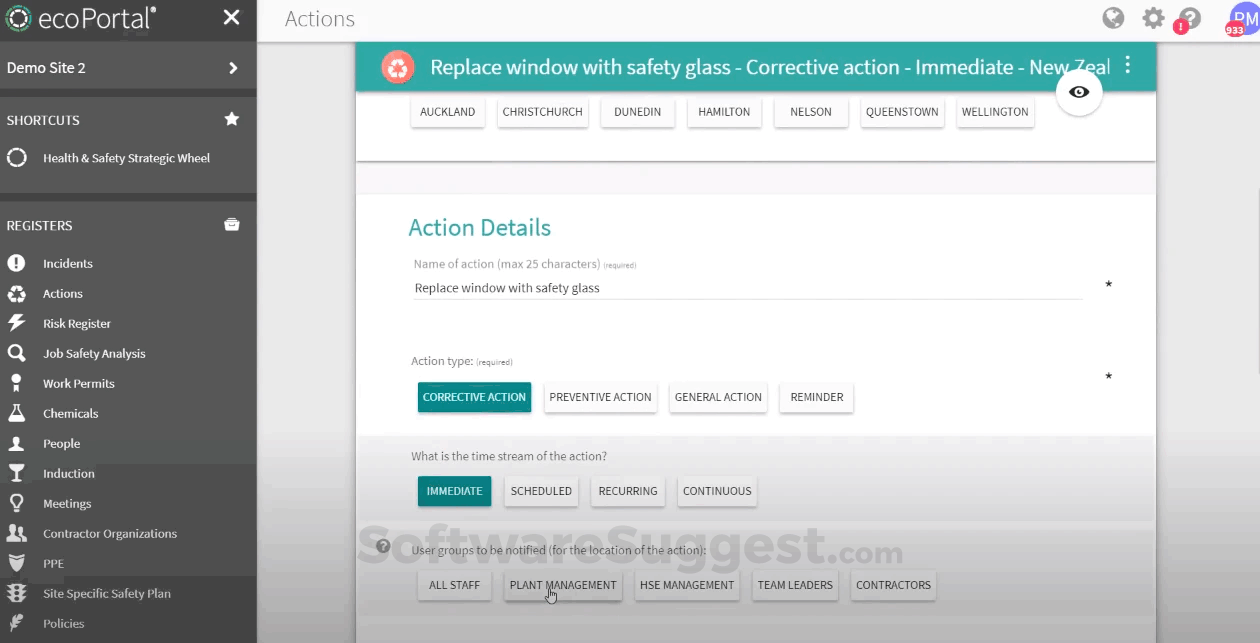This screenshot has height=643, width=1260.
Task: Open the three-dot menu on action header
Action: (1127, 65)
